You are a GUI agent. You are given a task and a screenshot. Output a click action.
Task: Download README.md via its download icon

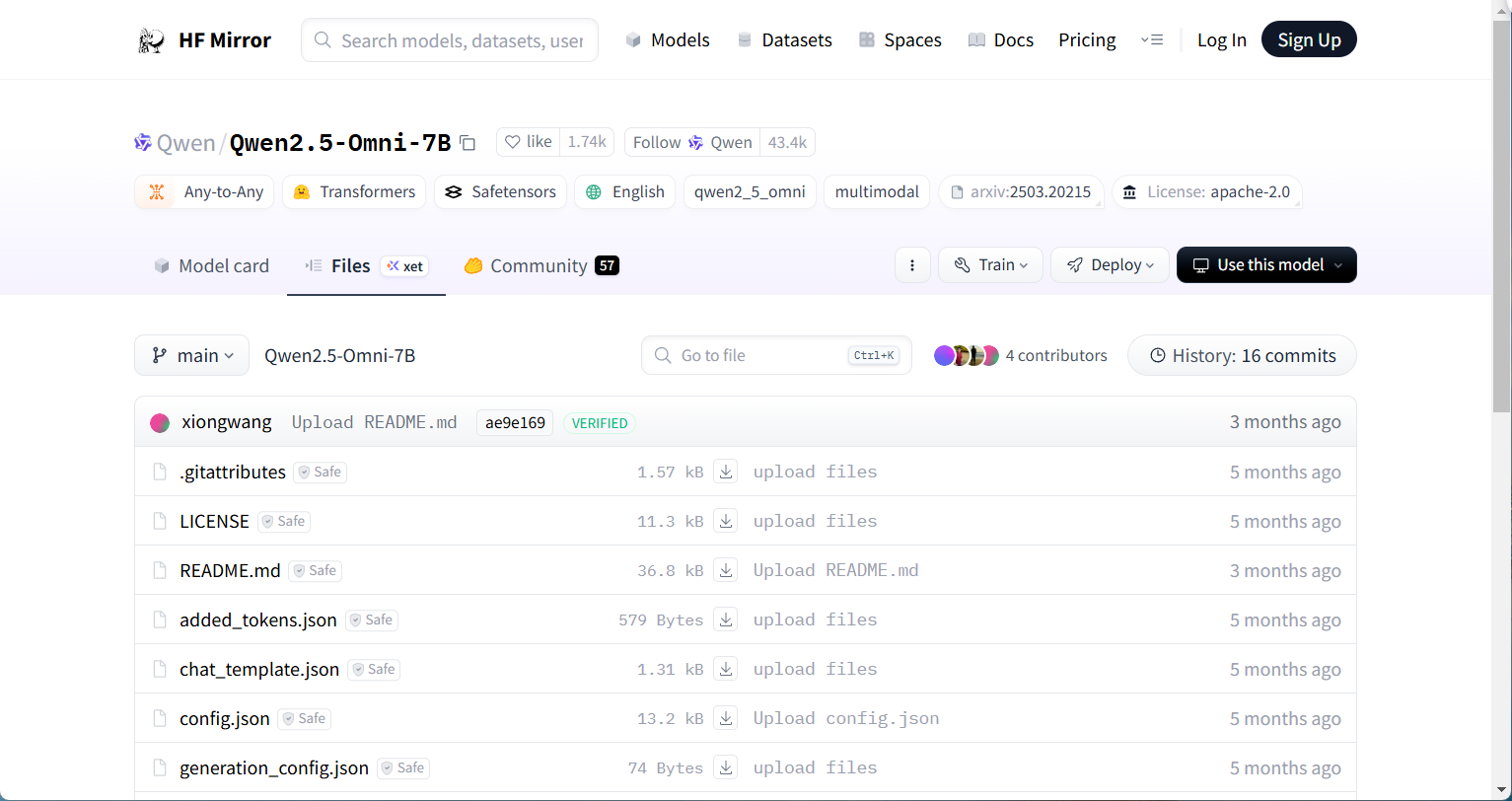(726, 570)
